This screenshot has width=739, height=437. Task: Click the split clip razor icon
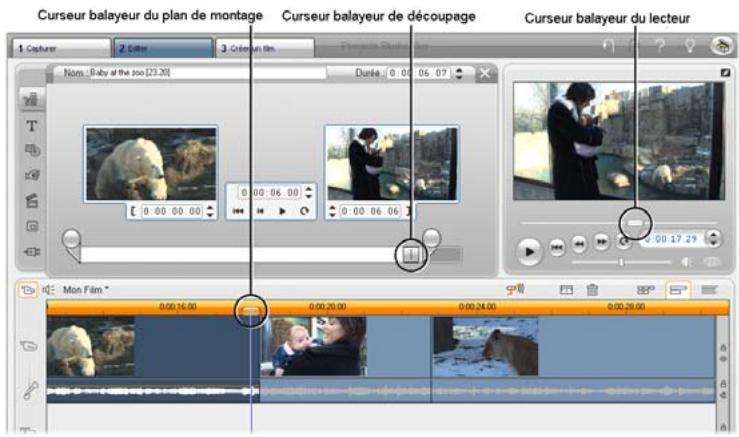[x=566, y=290]
